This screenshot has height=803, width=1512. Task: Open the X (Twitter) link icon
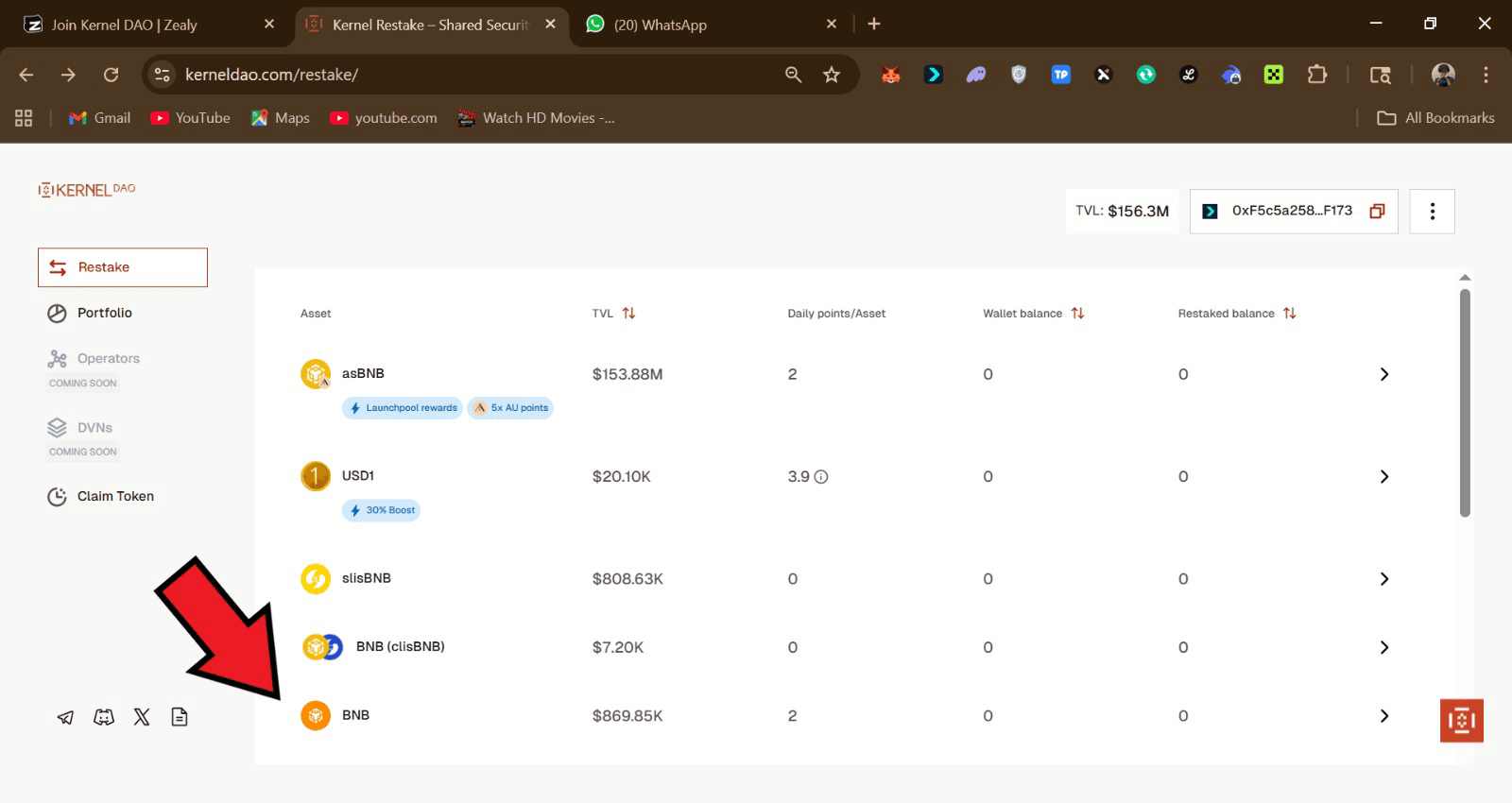tap(142, 717)
